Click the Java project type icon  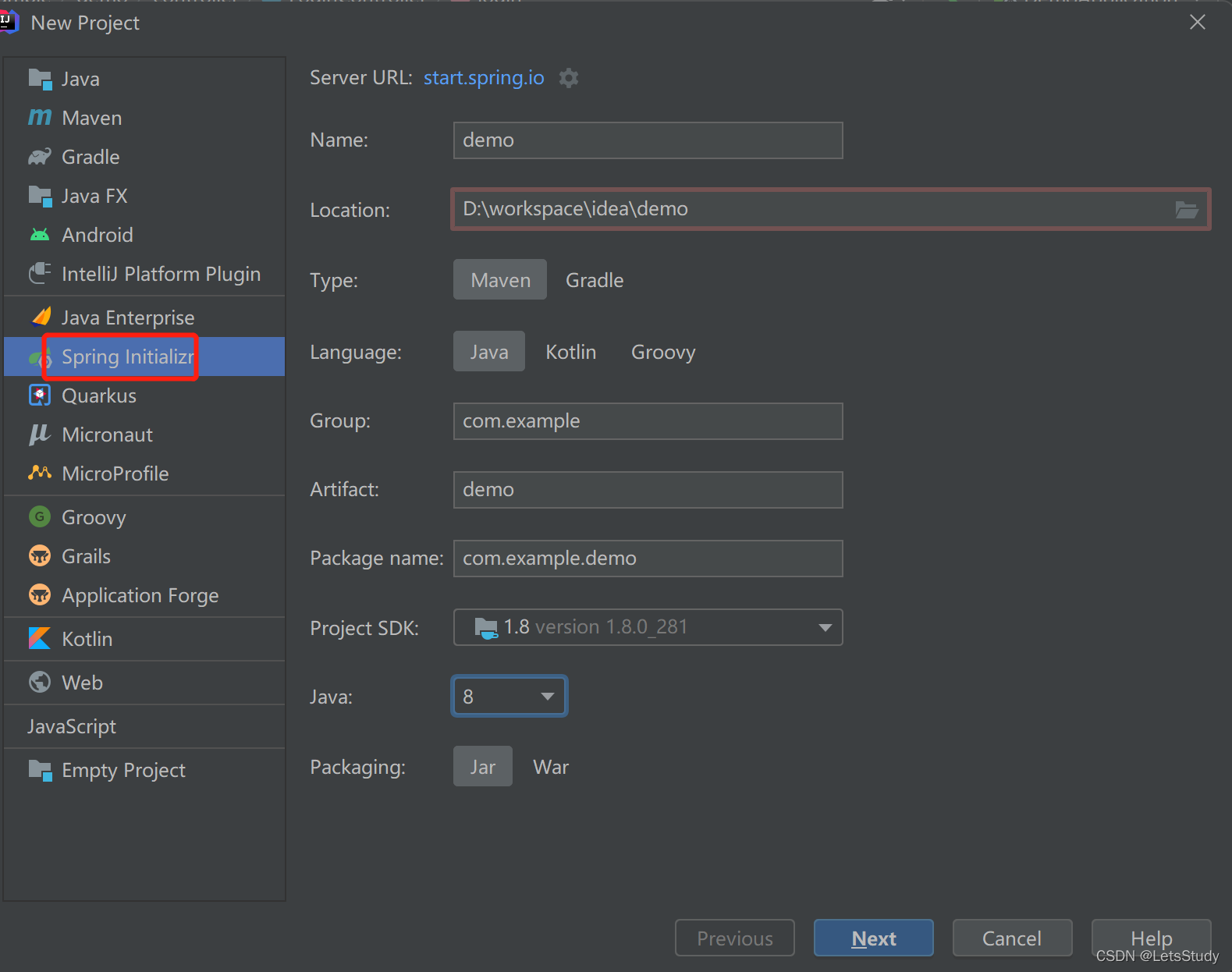pyautogui.click(x=40, y=79)
